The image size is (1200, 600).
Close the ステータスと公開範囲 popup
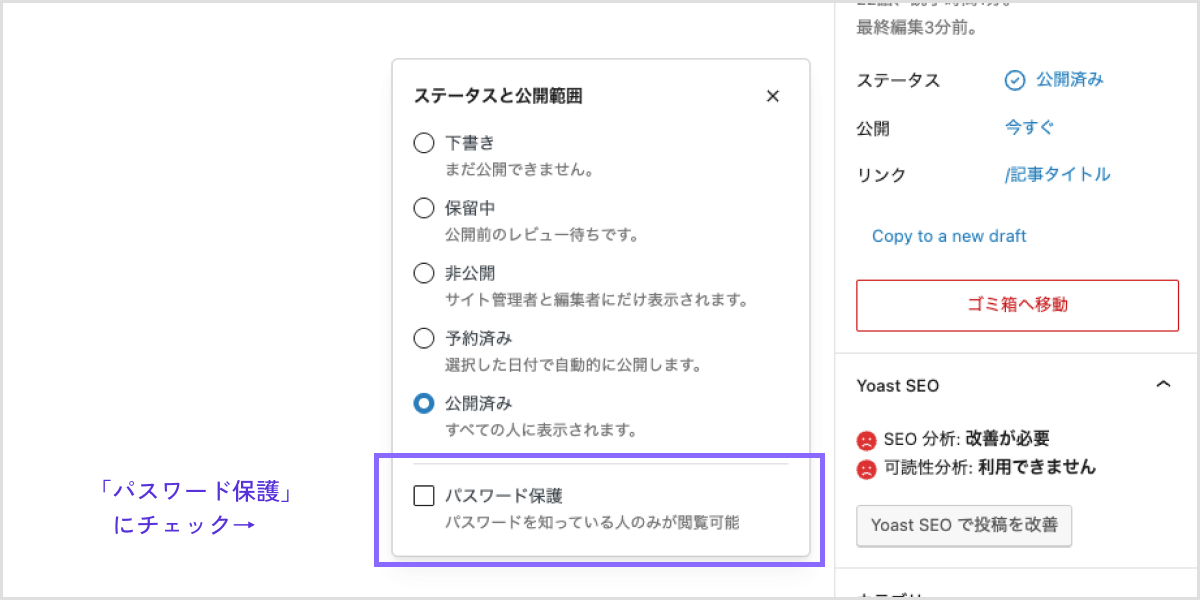(772, 96)
